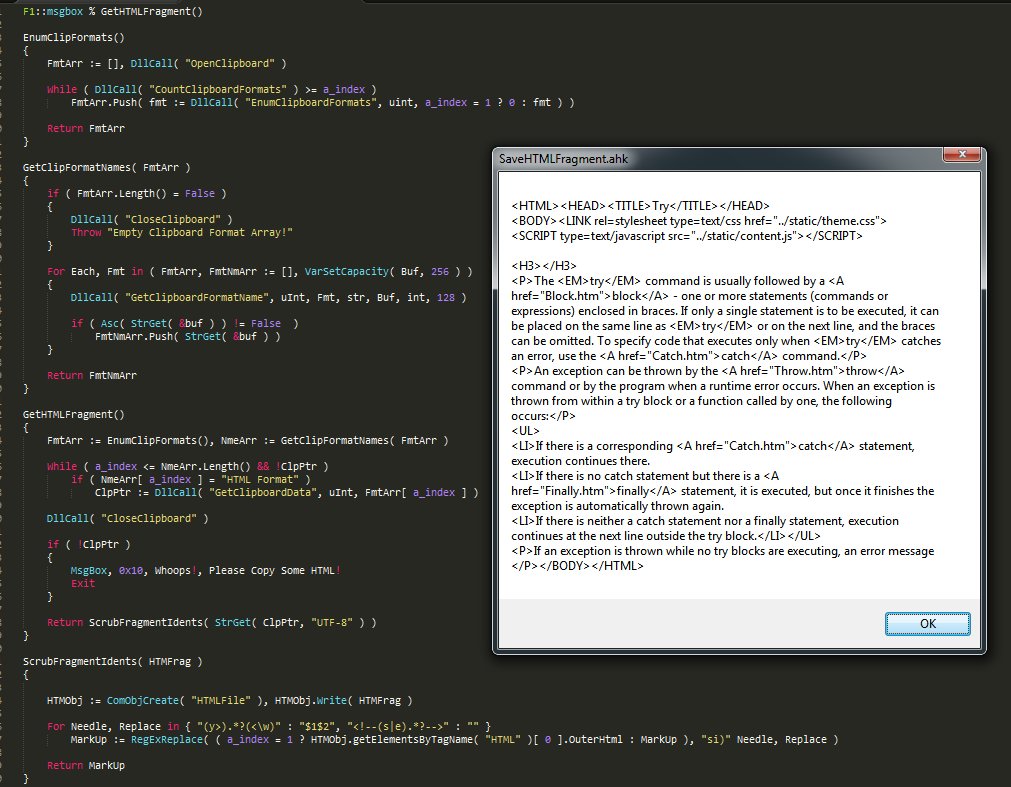Click the "GetClipboardFormatName" DllCall line

(268, 298)
